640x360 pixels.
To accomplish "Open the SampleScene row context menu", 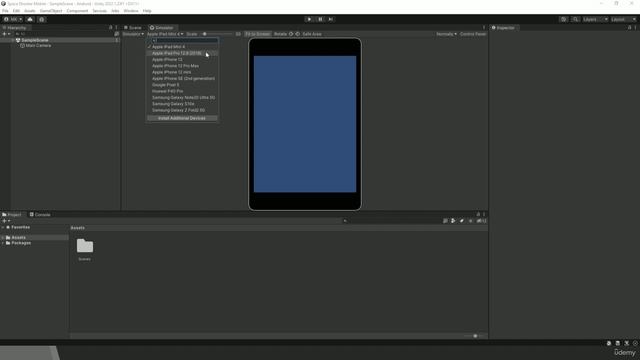I will pos(117,40).
